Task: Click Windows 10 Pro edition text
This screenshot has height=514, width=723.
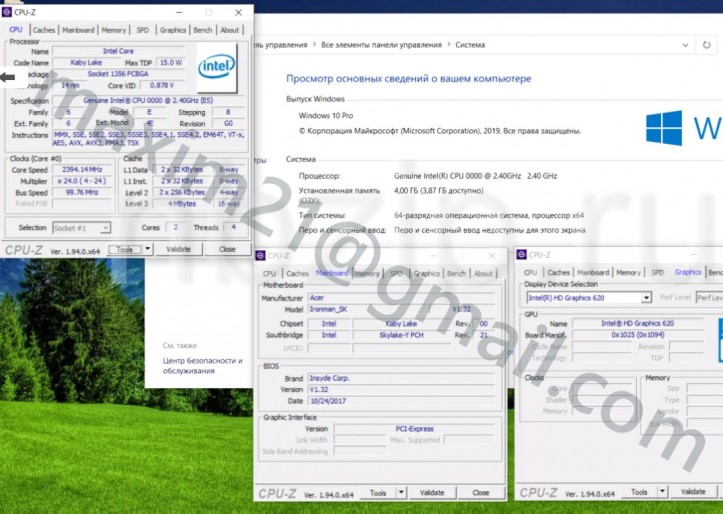Action: [326, 116]
